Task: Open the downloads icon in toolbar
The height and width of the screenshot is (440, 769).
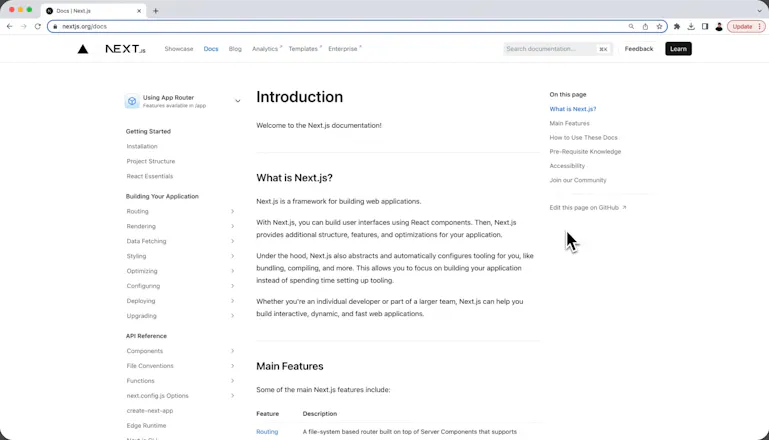Action: 691,26
